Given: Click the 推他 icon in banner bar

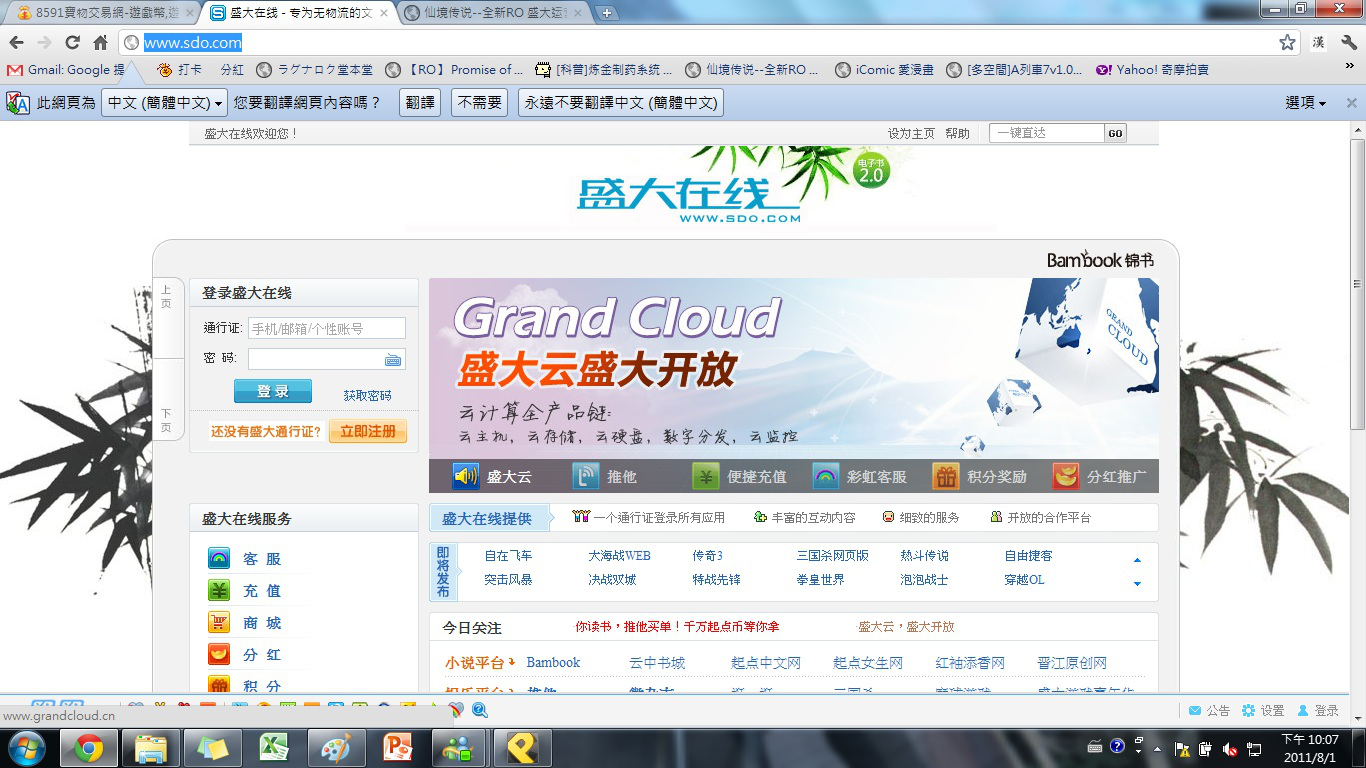Looking at the screenshot, I should [x=586, y=476].
